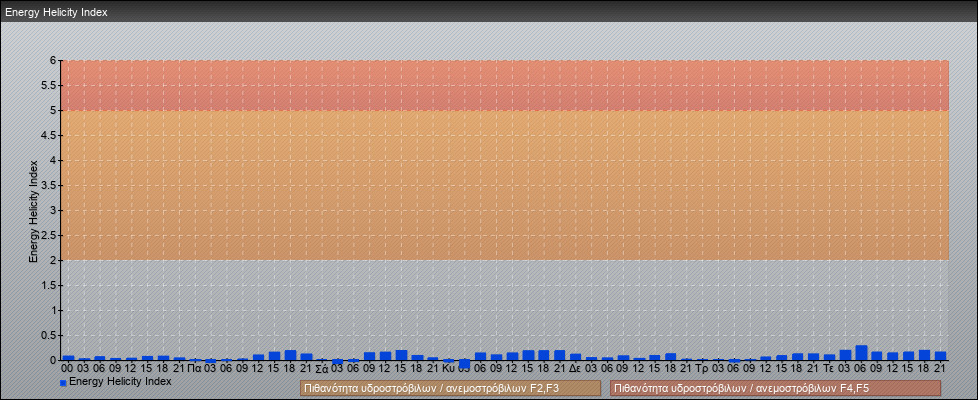
Task: Click the F2,F3 tornado probability legend box
Action: pos(450,388)
